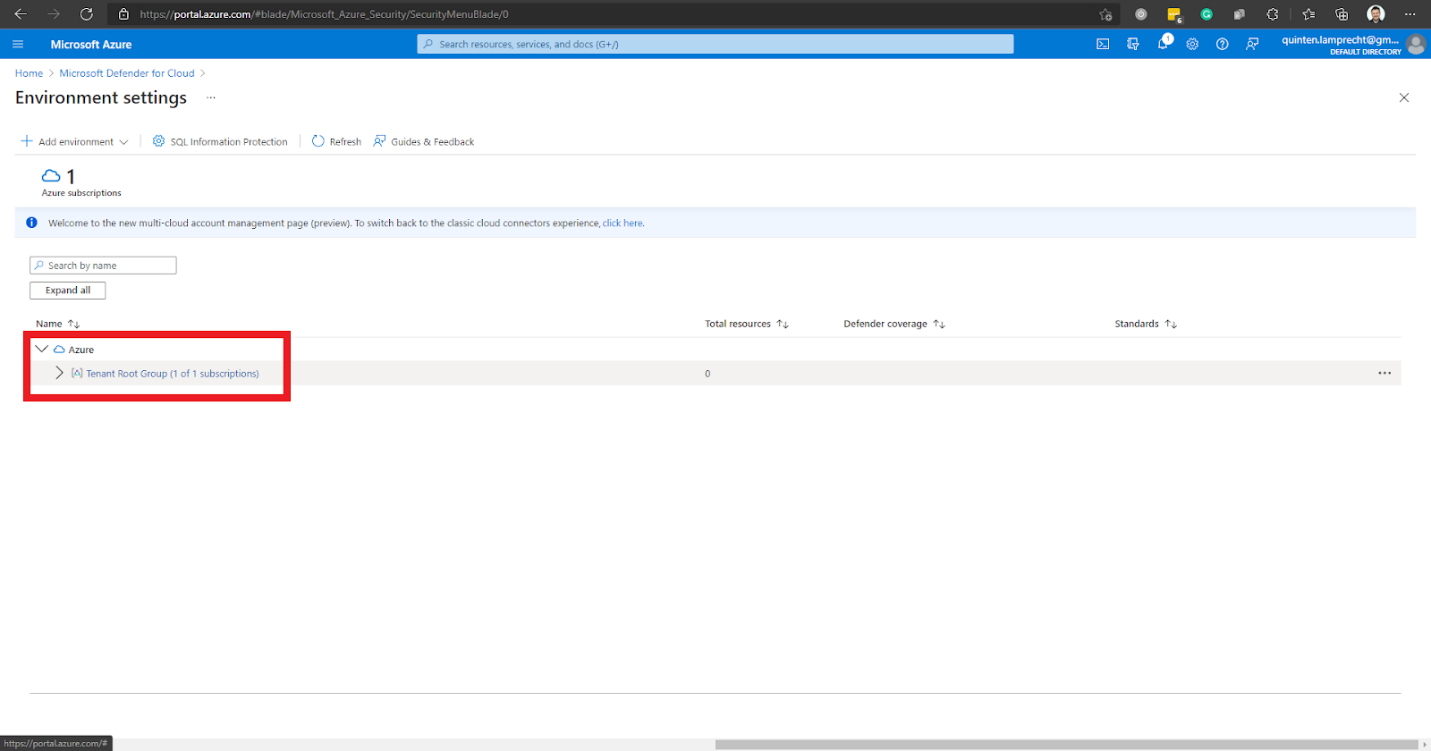Click the 'Azure' tree row label
The image size is (1431, 751).
pos(81,349)
